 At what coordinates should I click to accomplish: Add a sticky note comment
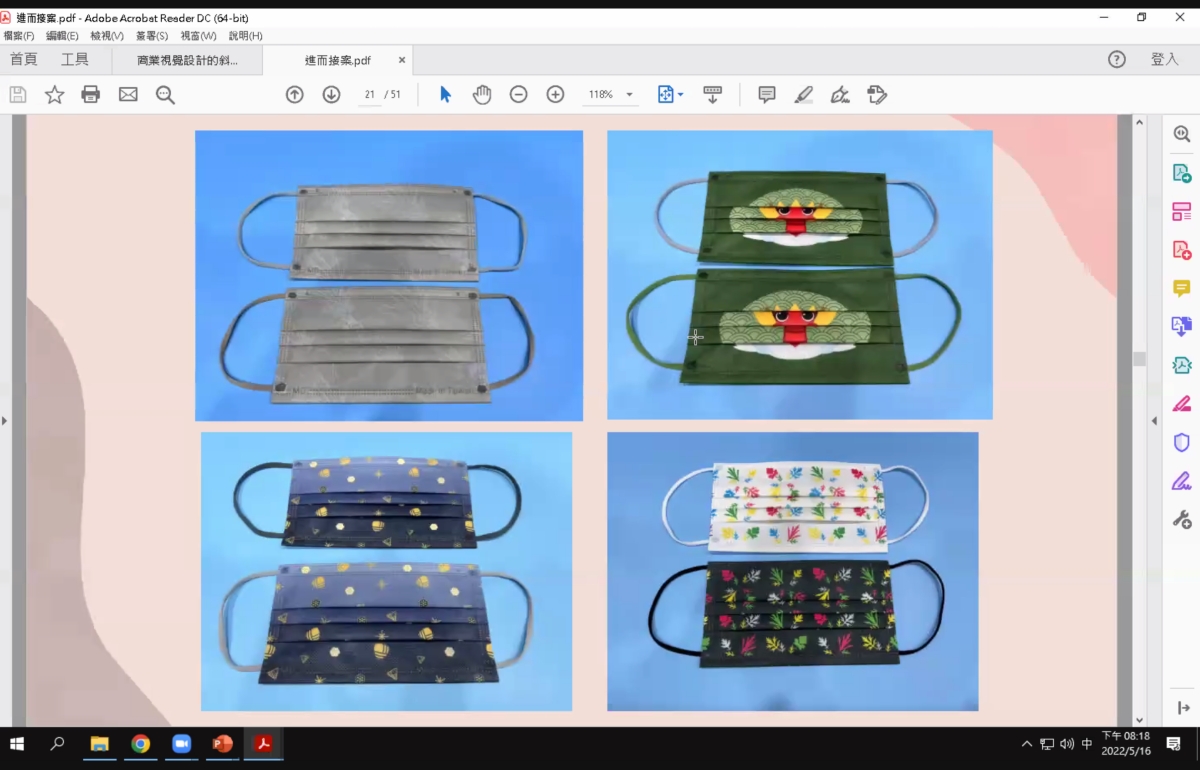pos(767,95)
